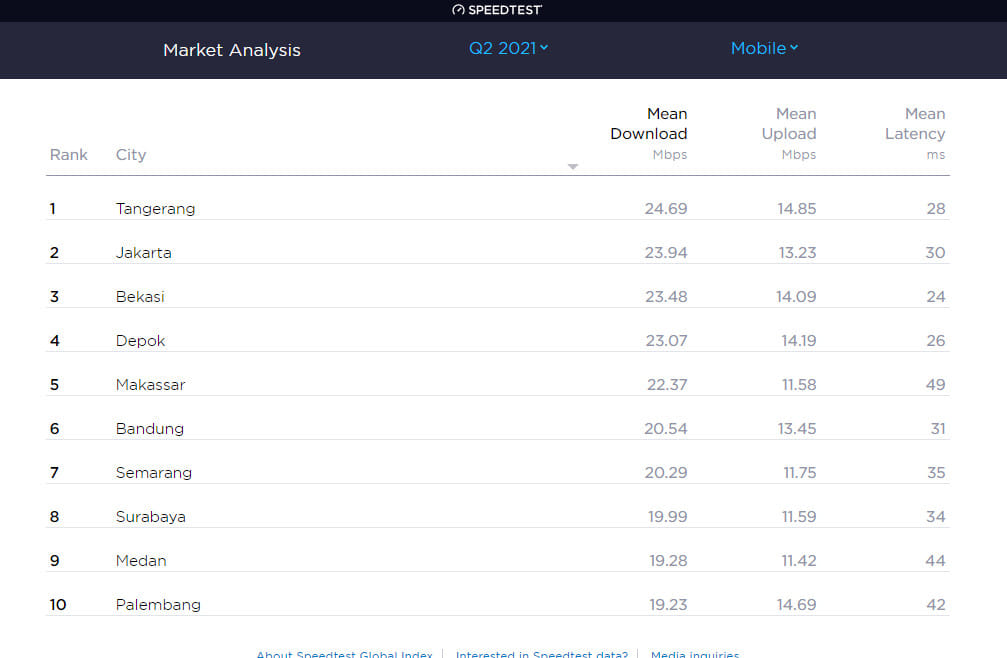Open the Mobile network type dropdown
The width and height of the screenshot is (1007, 658).
click(x=764, y=48)
